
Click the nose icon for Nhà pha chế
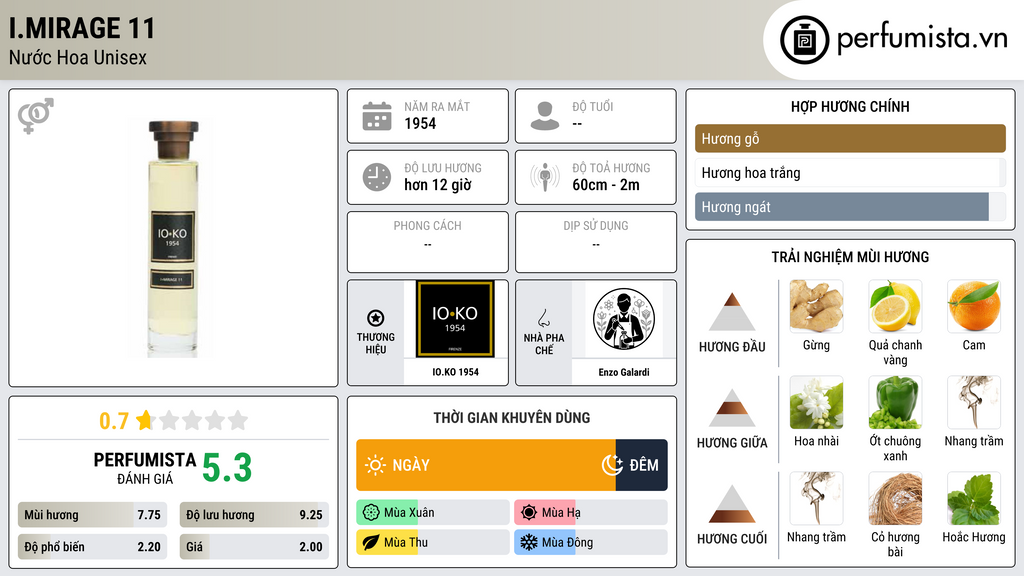pos(543,318)
